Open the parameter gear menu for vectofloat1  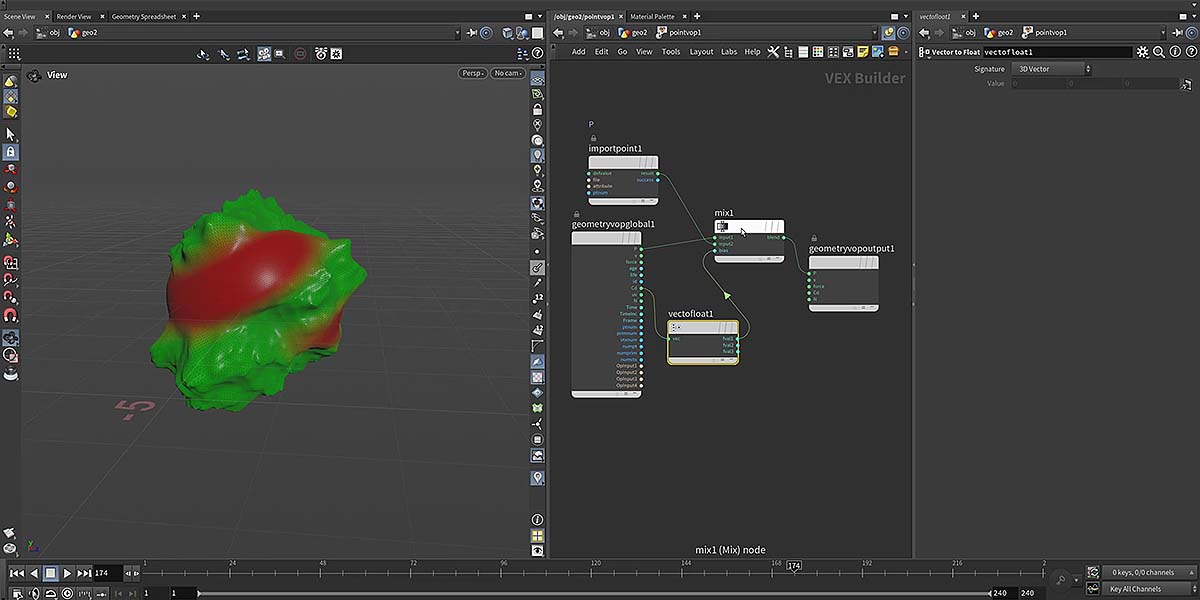point(1142,52)
